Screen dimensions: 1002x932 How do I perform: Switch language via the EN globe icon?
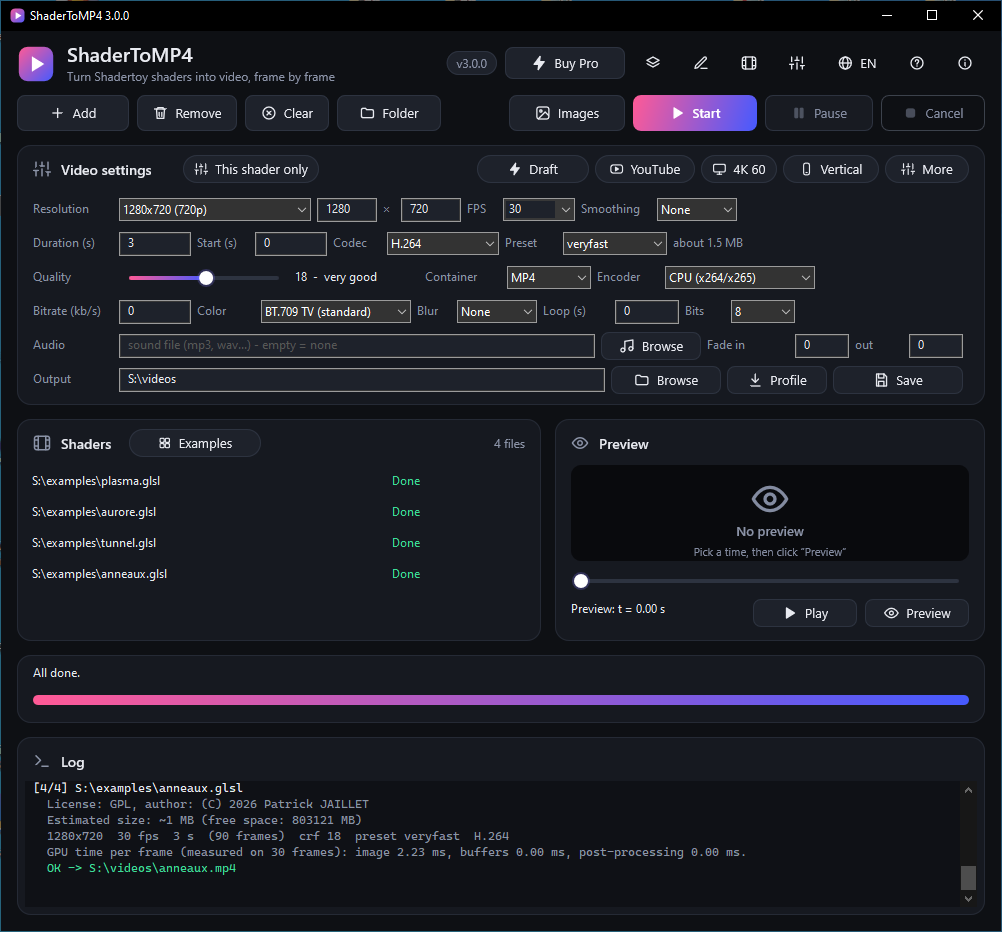point(857,63)
